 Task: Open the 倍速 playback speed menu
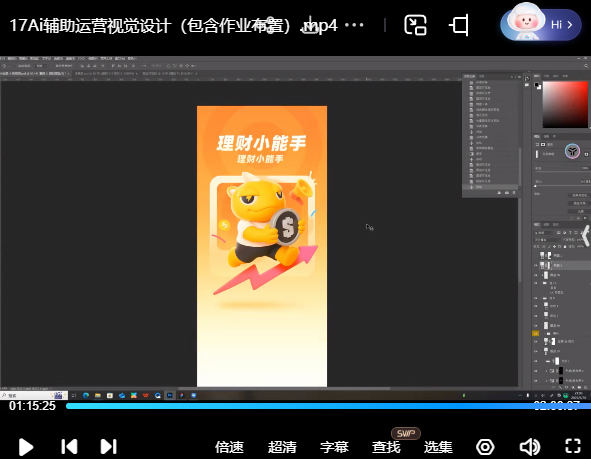(x=229, y=447)
